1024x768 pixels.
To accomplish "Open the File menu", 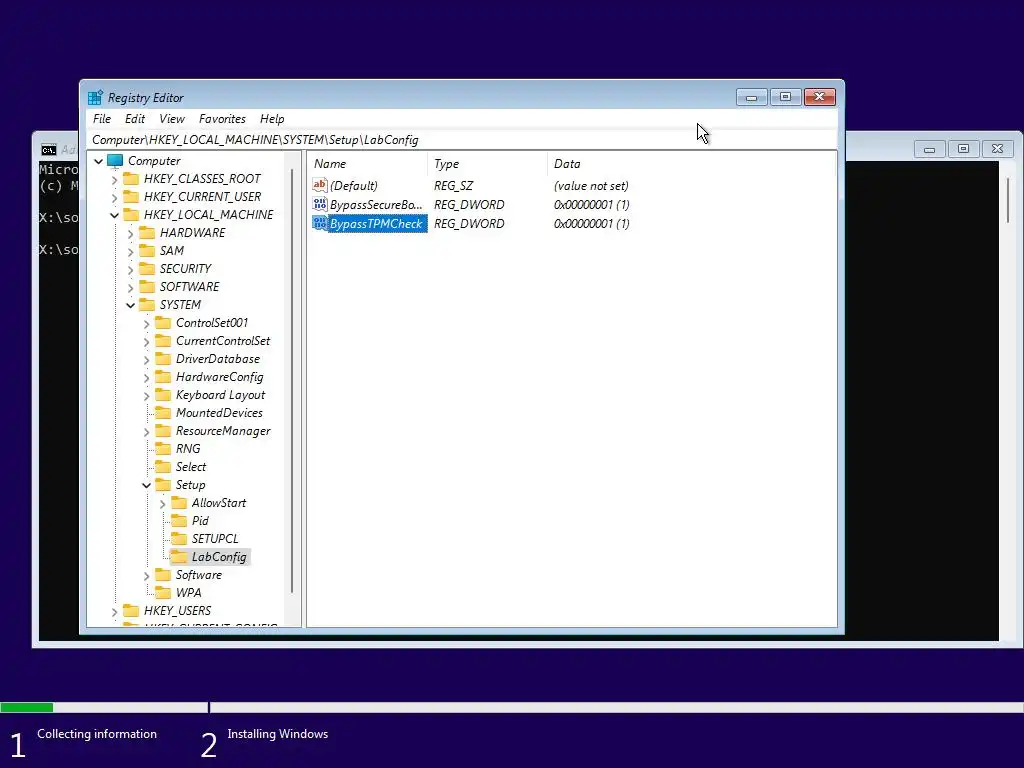I will 102,119.
